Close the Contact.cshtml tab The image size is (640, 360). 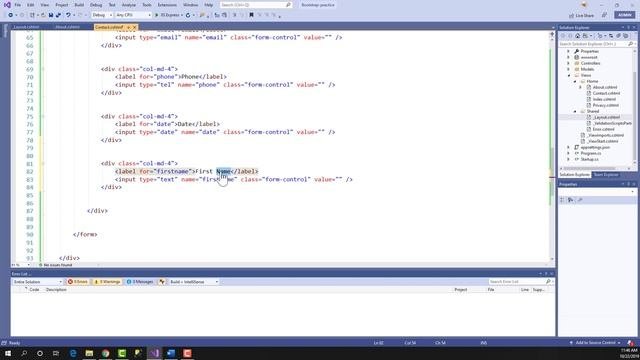point(135,27)
